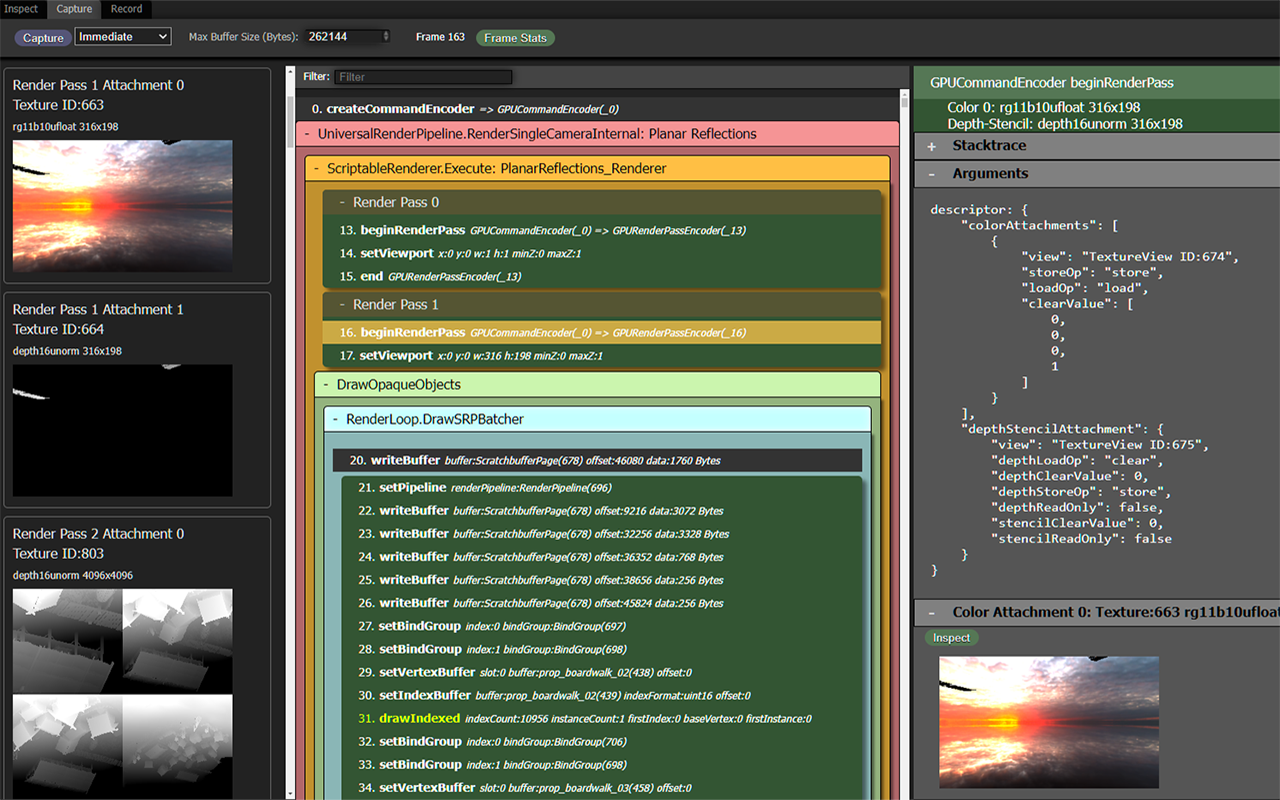Open the Texture ID:663 sunset thumbnail
The image size is (1280, 800).
coord(122,205)
